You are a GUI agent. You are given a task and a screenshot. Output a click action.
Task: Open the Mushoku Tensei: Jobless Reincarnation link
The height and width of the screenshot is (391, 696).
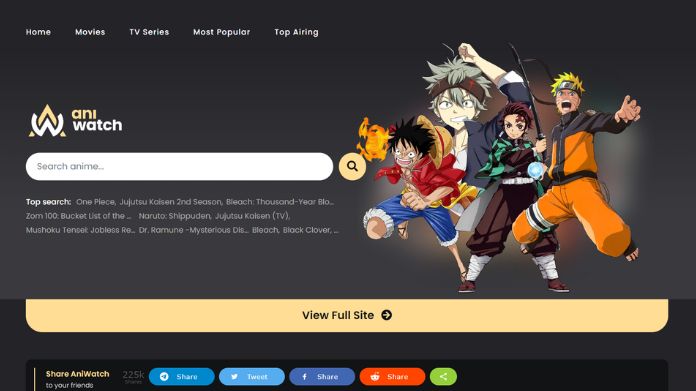pos(80,230)
